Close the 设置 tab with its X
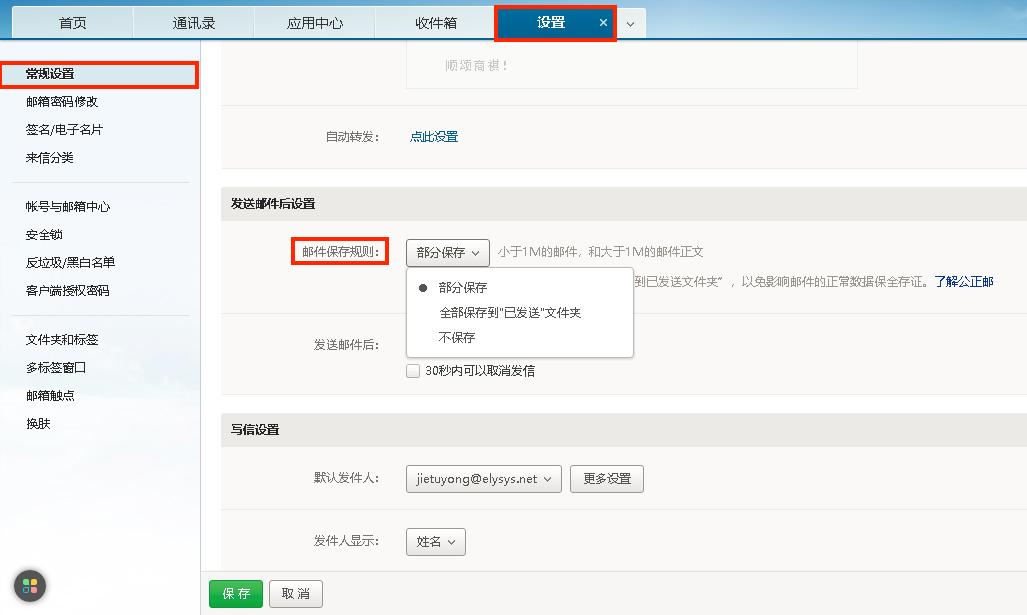The image size is (1027, 615). point(603,20)
